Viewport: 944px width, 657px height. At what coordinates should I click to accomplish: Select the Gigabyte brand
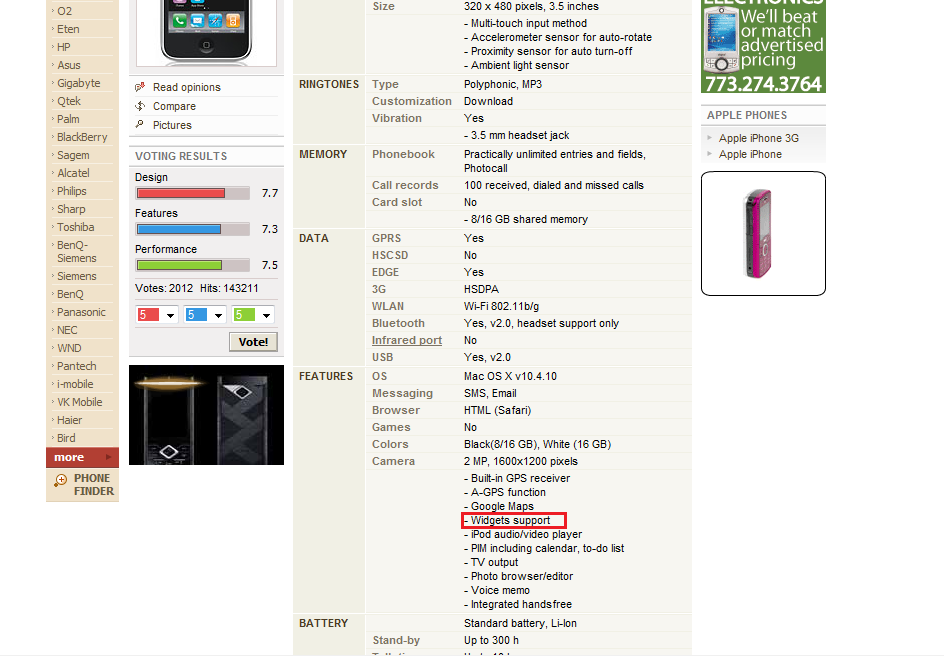[78, 83]
